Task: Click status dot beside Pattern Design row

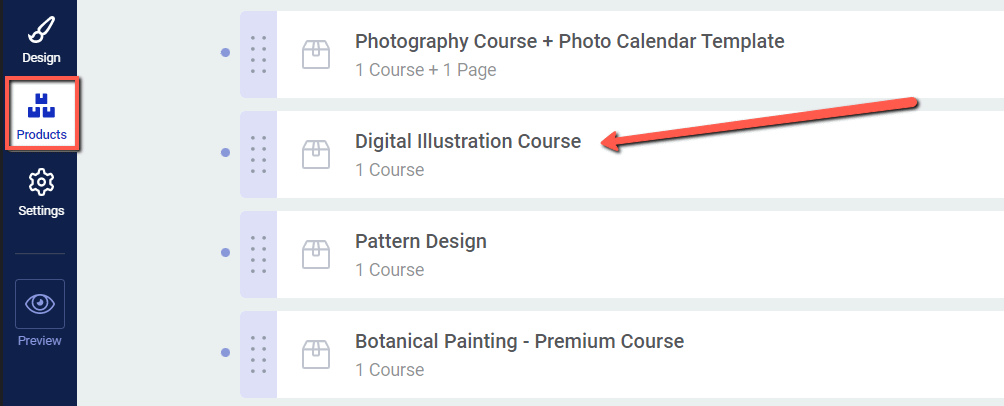Action: [225, 252]
